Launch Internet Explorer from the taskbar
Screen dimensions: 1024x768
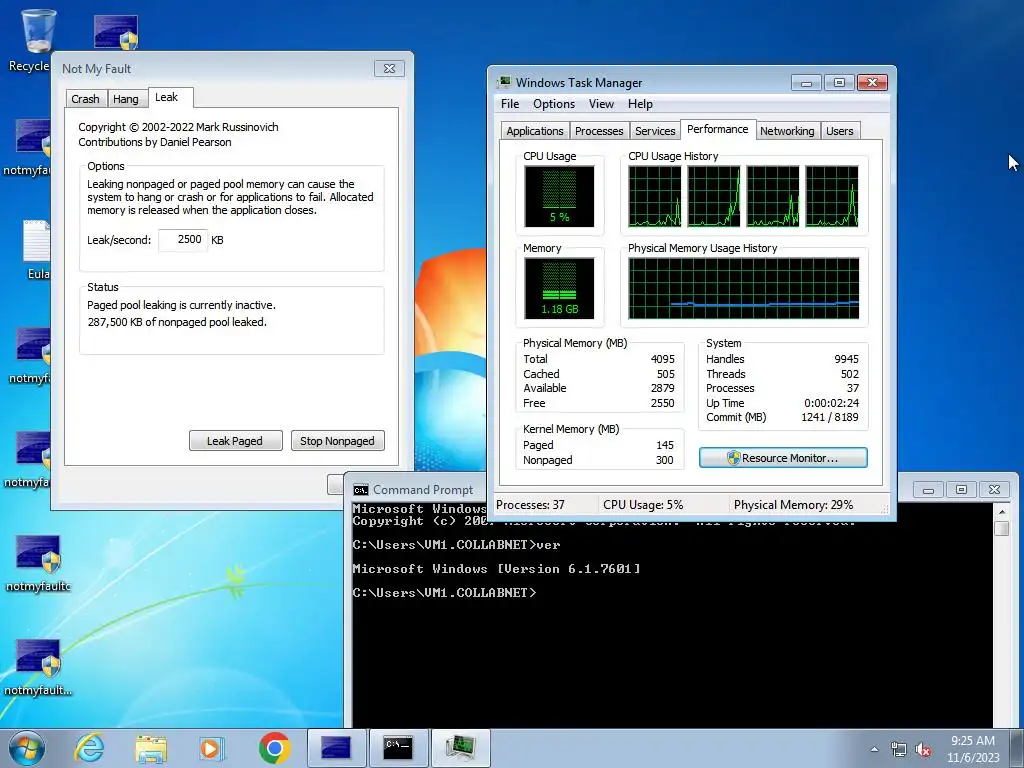point(89,748)
